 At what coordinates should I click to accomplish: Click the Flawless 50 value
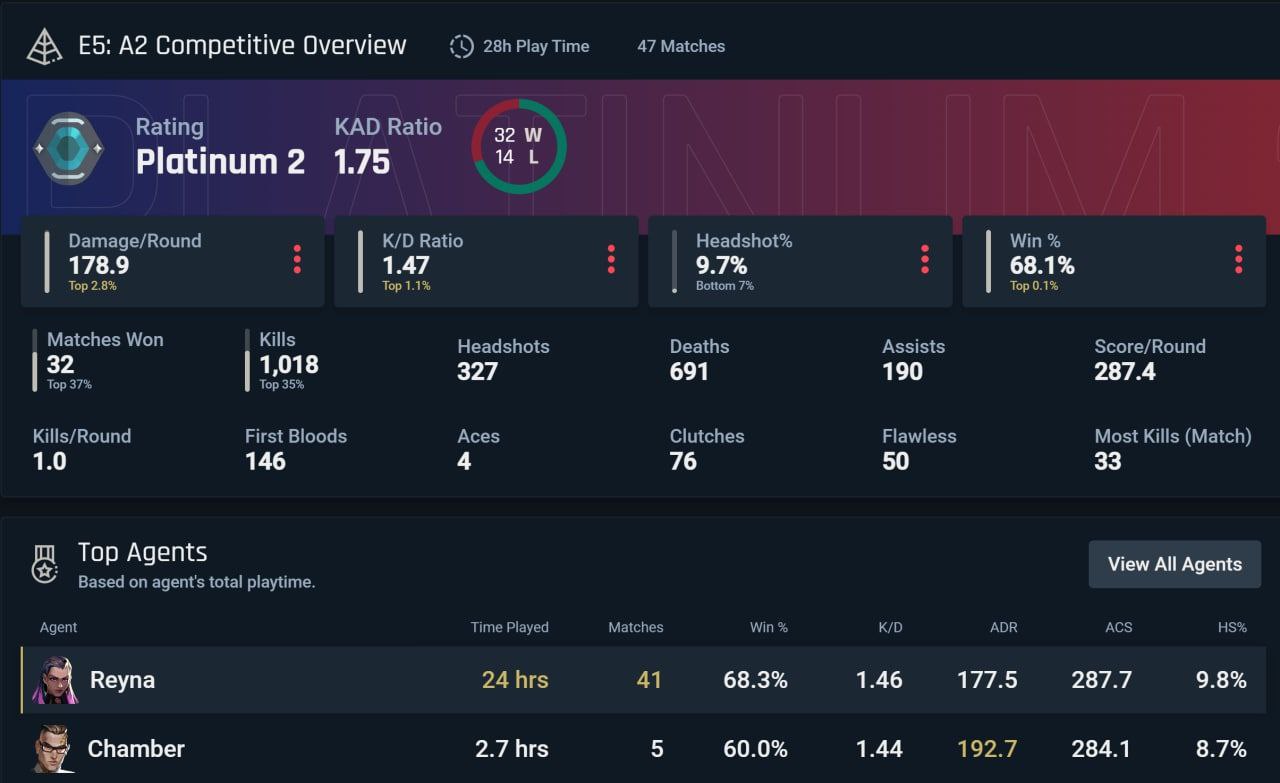click(x=896, y=462)
